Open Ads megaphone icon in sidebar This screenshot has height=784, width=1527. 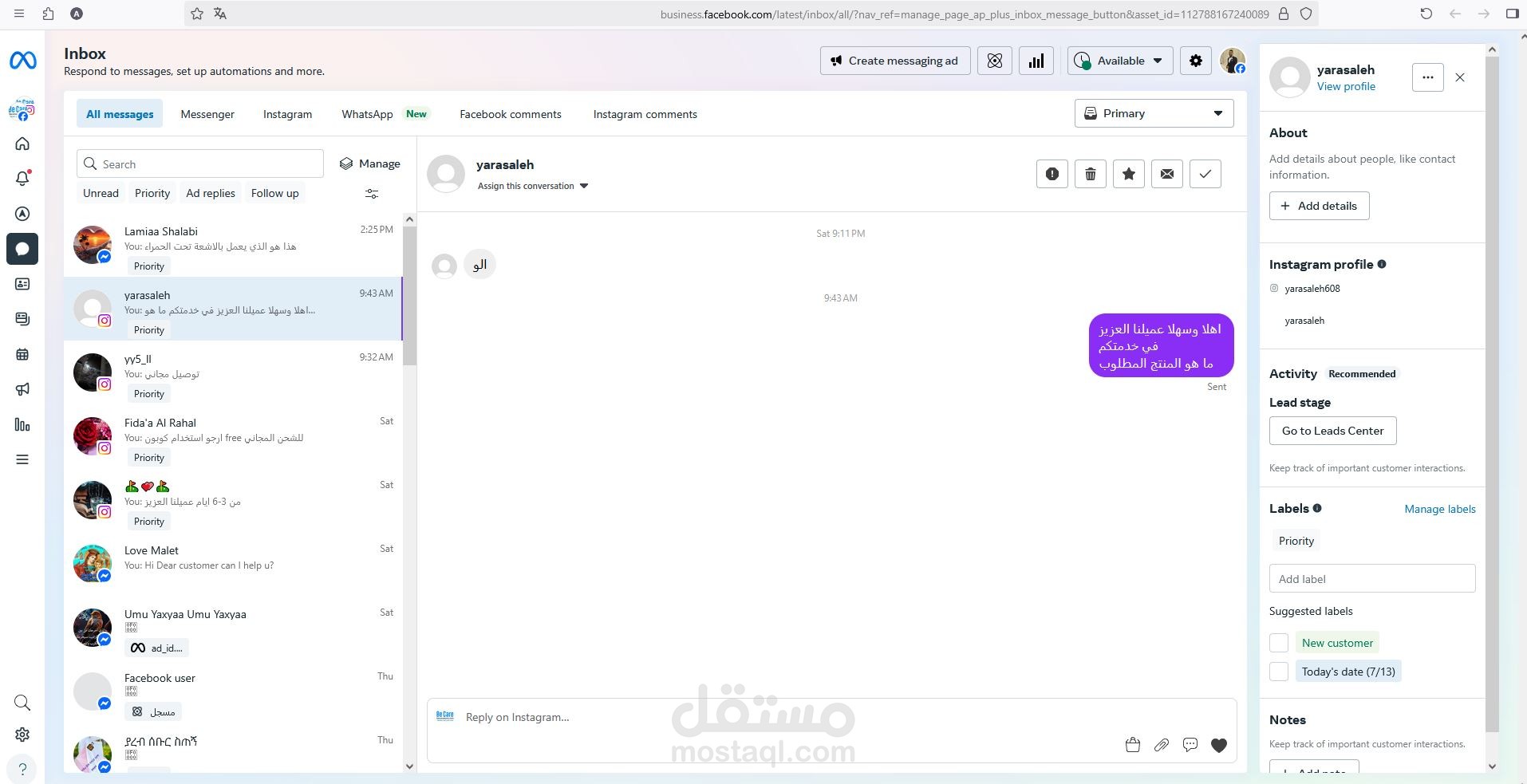22,389
